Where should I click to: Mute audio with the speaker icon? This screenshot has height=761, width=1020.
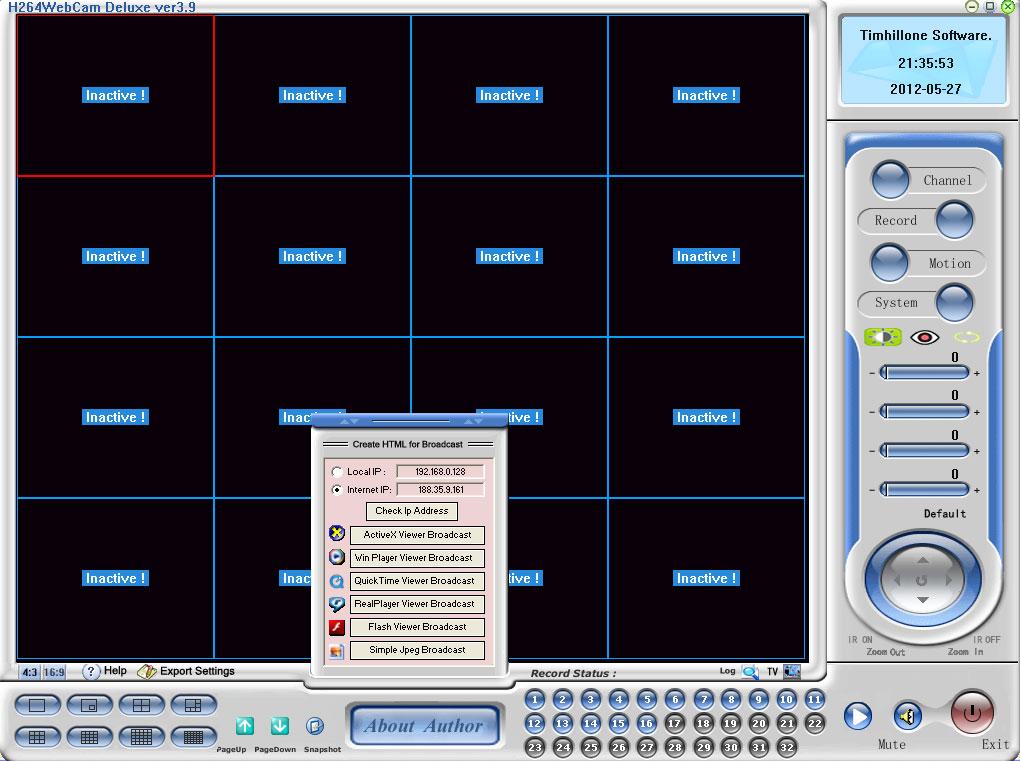(908, 716)
